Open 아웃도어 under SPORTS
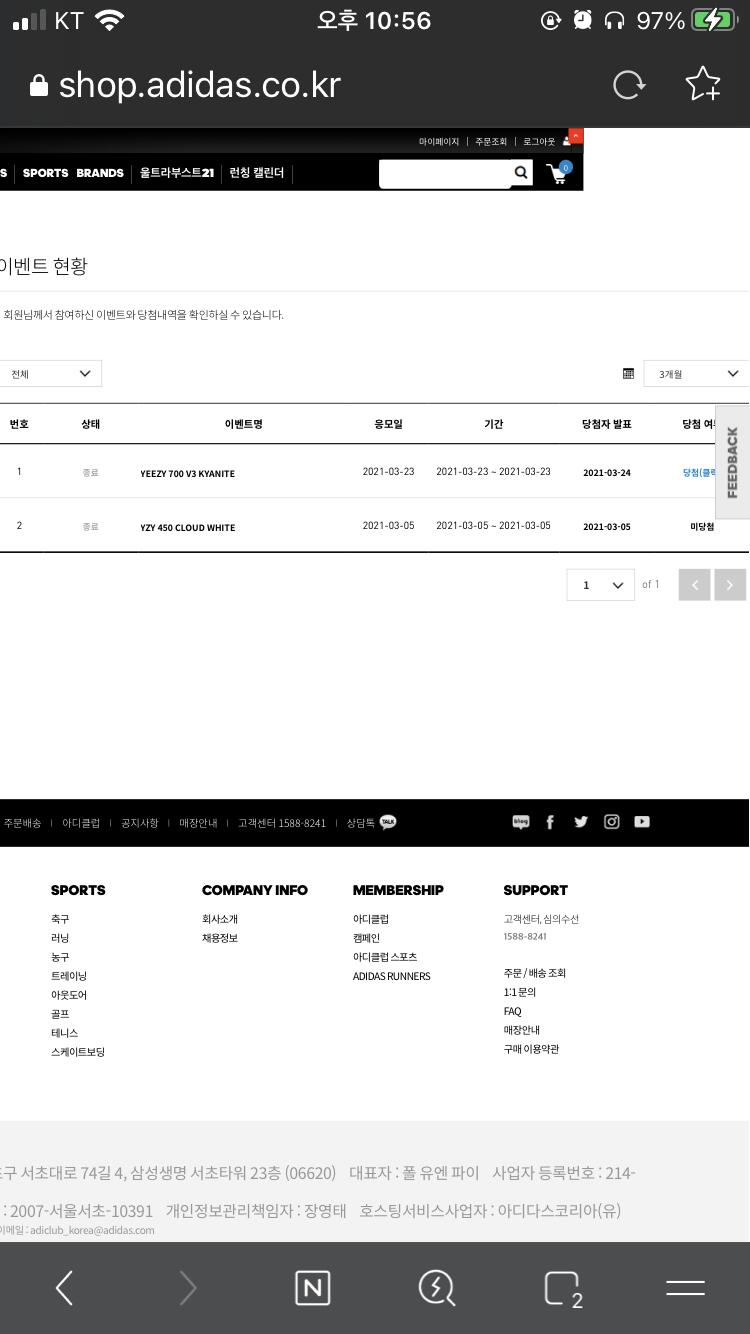This screenshot has width=750, height=1334. coord(69,995)
